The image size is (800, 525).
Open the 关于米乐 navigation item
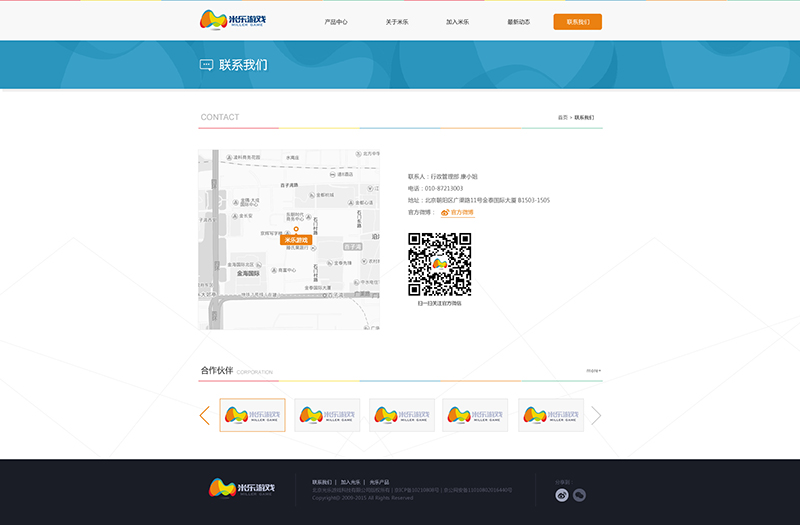396,22
